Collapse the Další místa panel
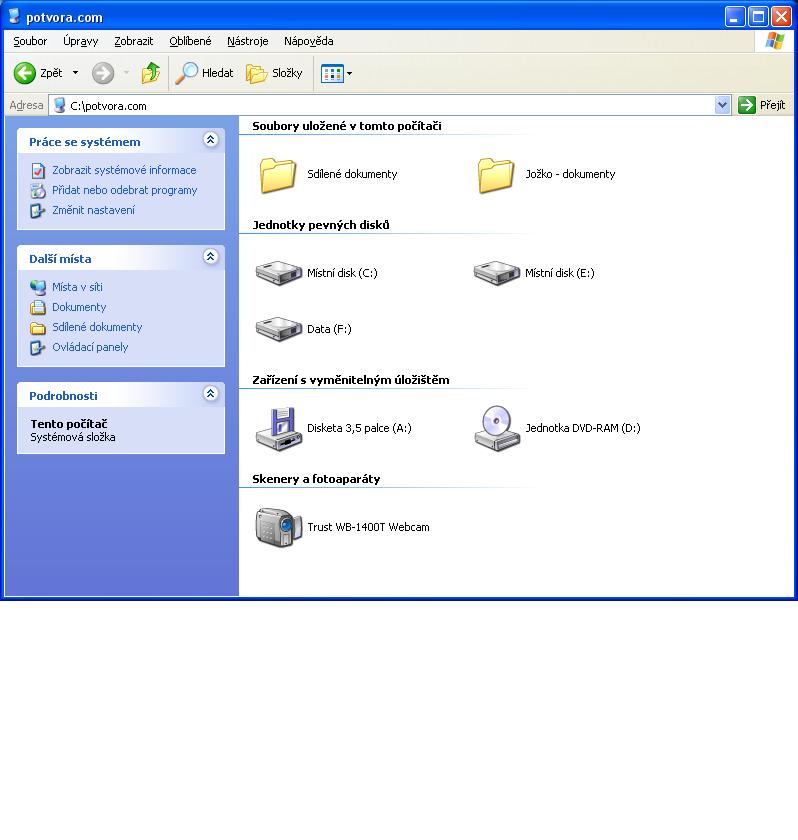Viewport: 798px width, 840px height. tap(210, 258)
